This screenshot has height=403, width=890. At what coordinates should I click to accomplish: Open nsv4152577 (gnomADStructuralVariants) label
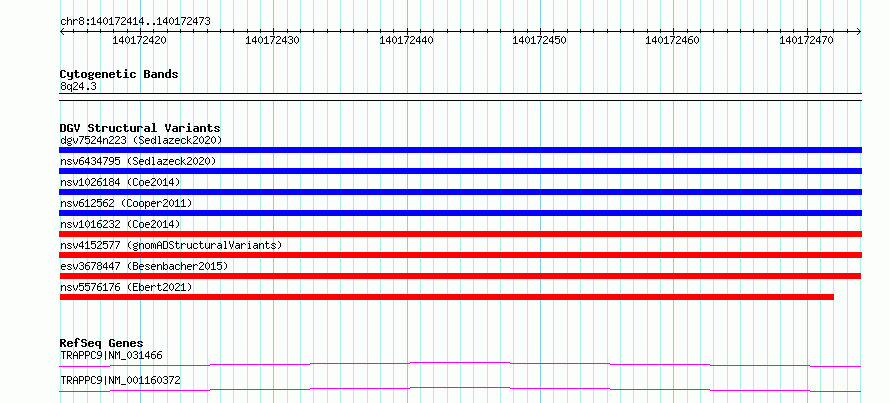click(171, 245)
